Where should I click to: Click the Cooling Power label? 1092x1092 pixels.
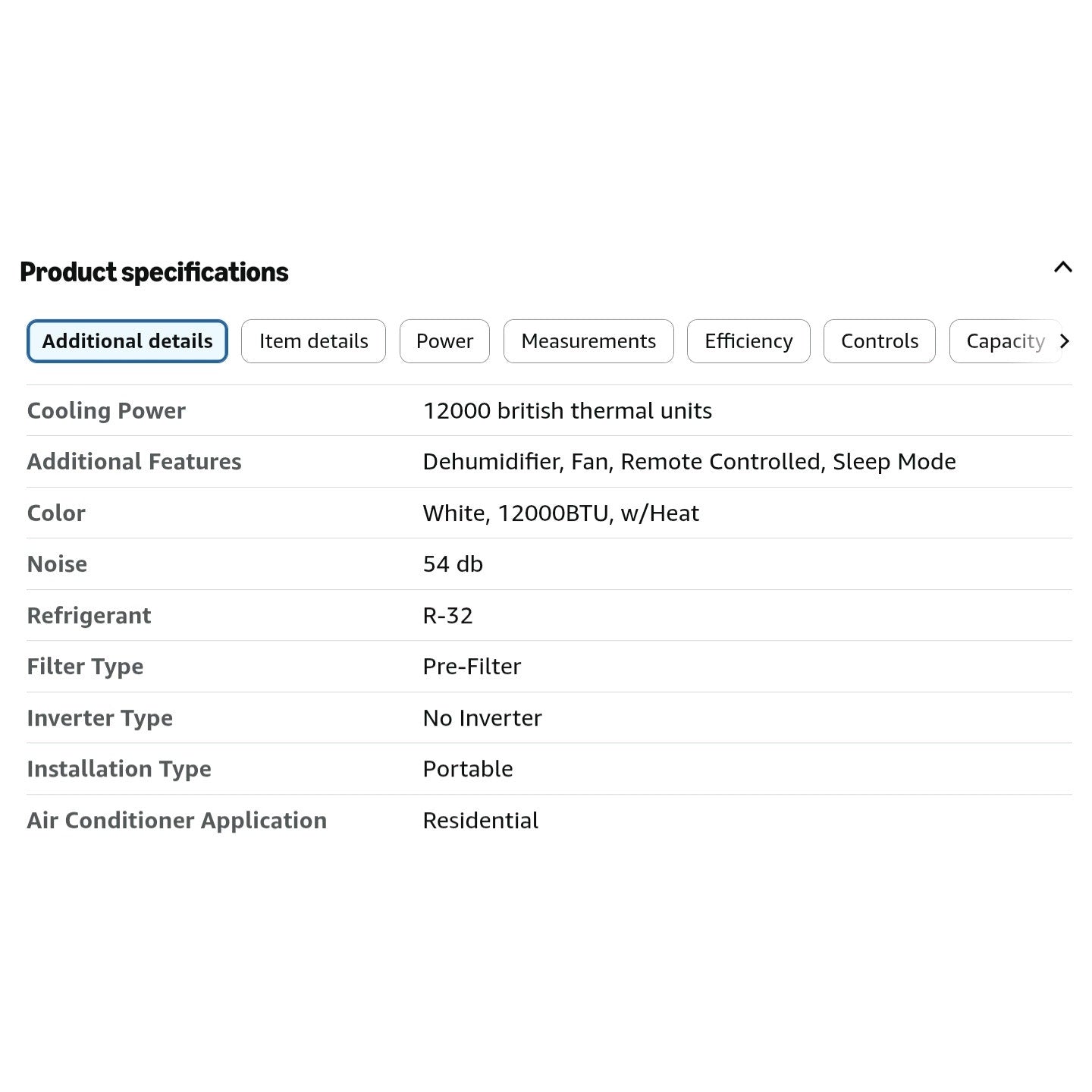click(106, 411)
